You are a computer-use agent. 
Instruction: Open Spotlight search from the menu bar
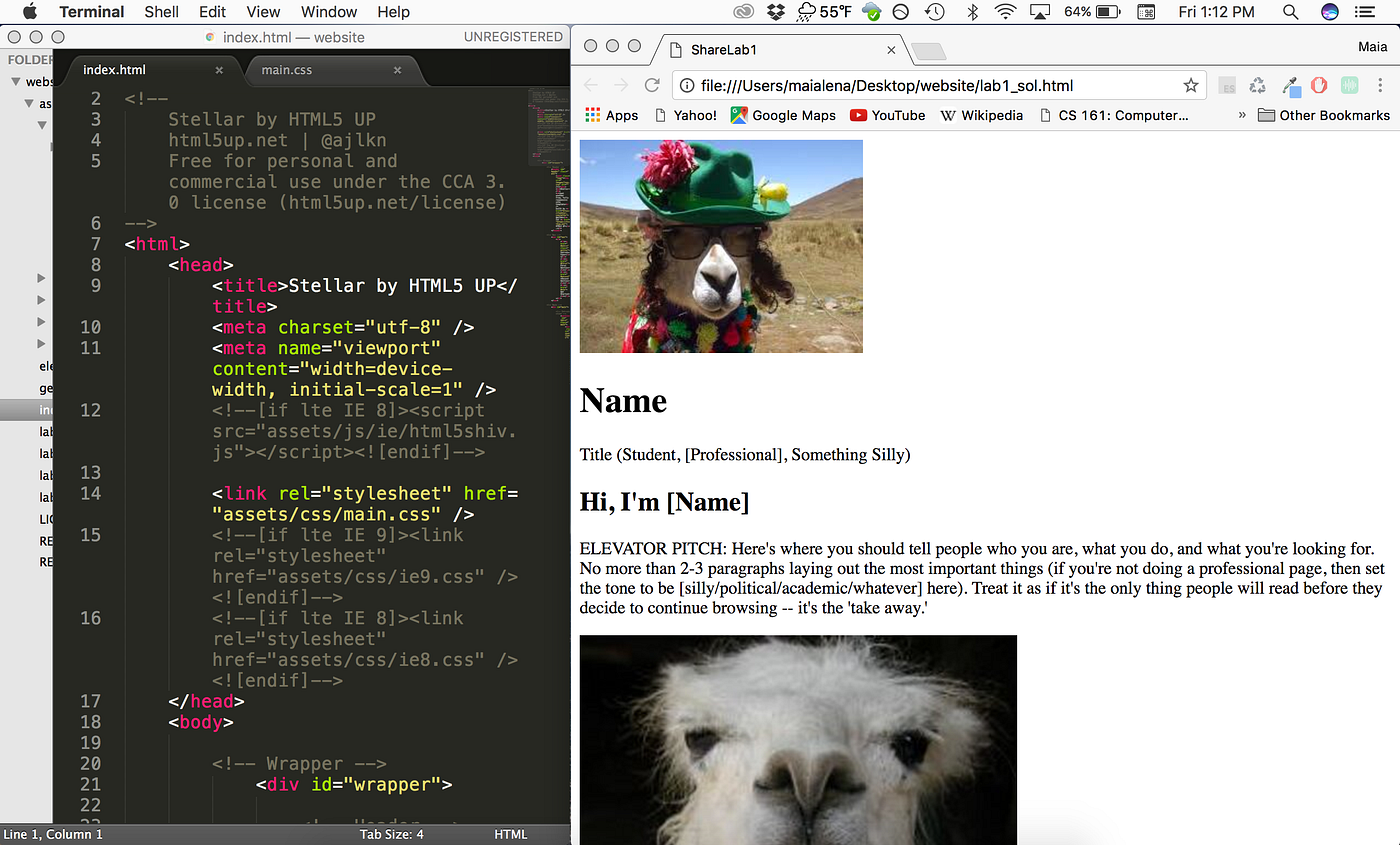coord(1290,12)
